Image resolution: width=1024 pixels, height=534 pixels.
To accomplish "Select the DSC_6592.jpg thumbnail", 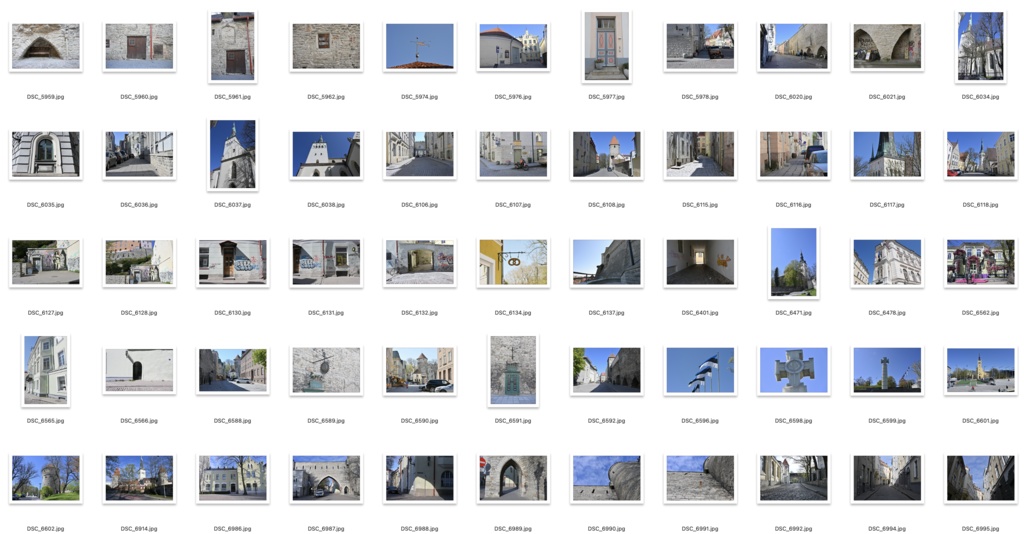I will (x=607, y=371).
